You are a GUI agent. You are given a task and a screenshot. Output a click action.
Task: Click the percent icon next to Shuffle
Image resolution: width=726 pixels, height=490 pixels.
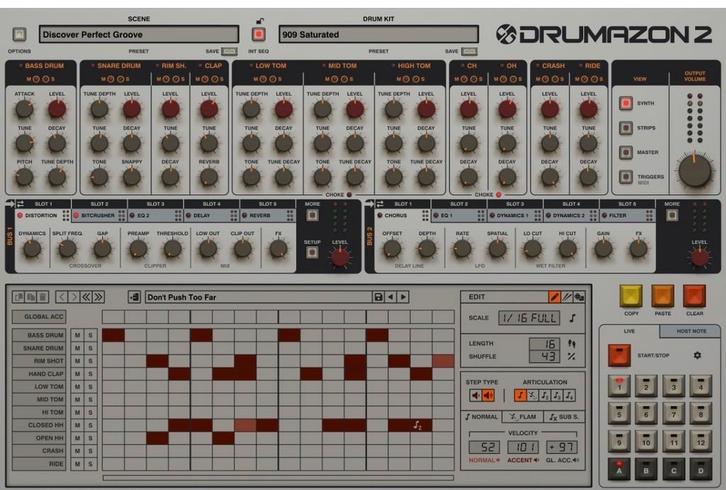tap(572, 356)
